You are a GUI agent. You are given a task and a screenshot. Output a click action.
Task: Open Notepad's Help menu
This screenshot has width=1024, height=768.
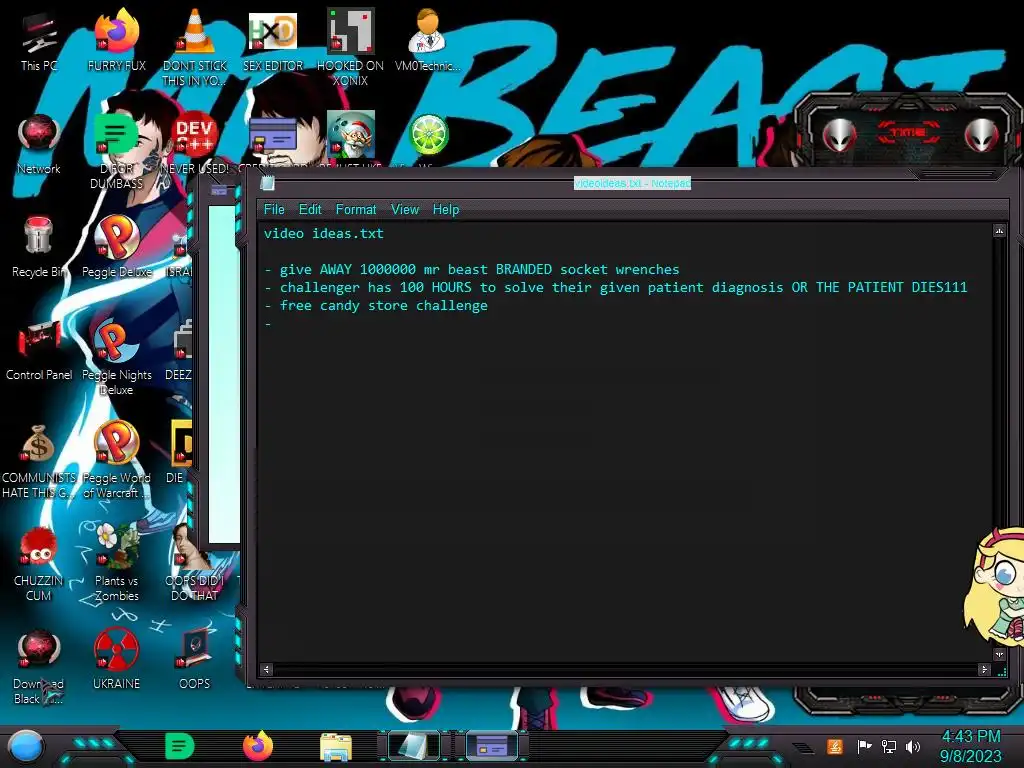point(445,210)
